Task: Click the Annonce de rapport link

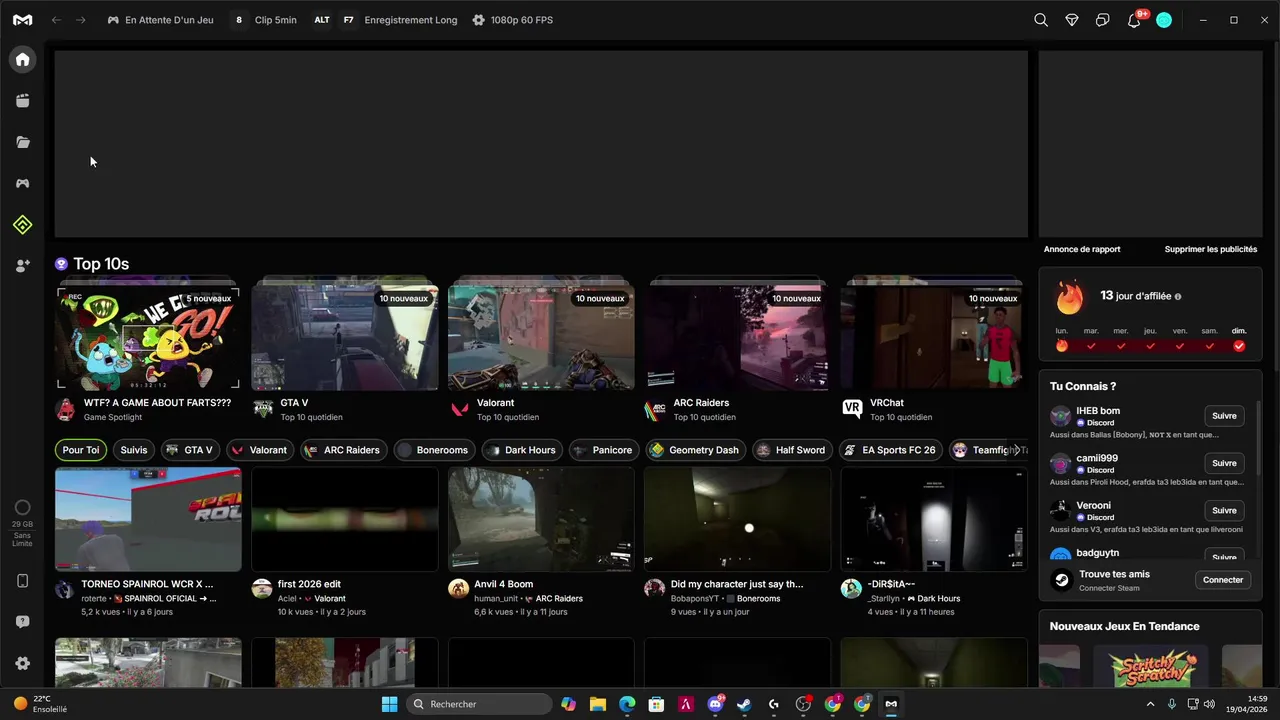Action: pyautogui.click(x=1082, y=249)
